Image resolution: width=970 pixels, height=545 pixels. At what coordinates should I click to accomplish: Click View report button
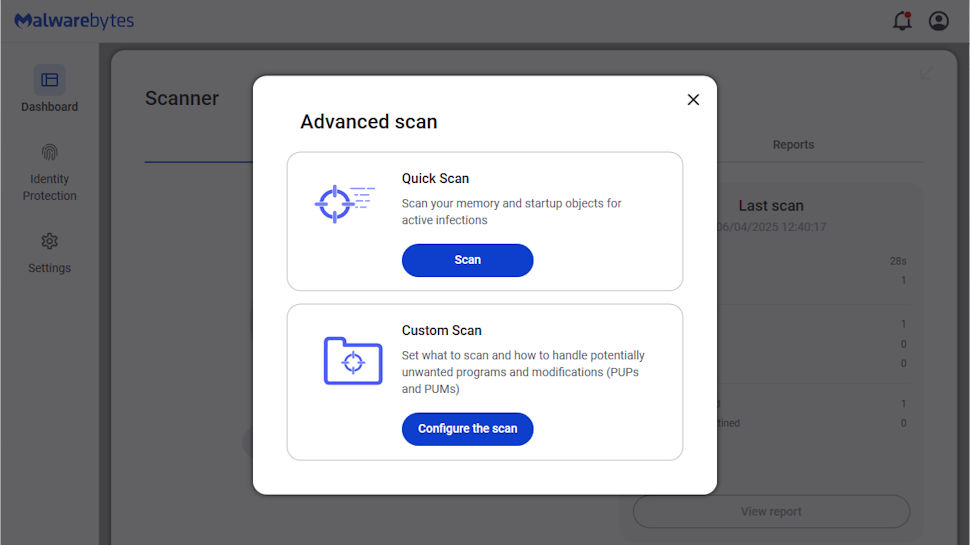(x=771, y=512)
